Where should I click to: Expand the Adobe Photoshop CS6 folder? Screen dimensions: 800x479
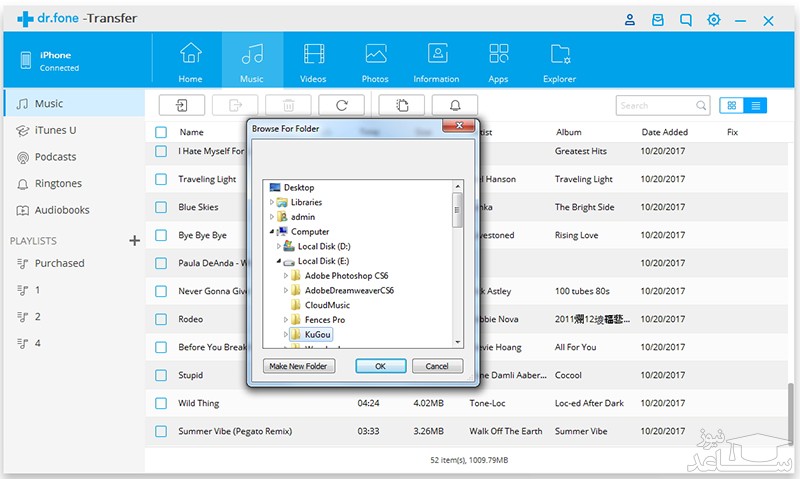pos(286,275)
